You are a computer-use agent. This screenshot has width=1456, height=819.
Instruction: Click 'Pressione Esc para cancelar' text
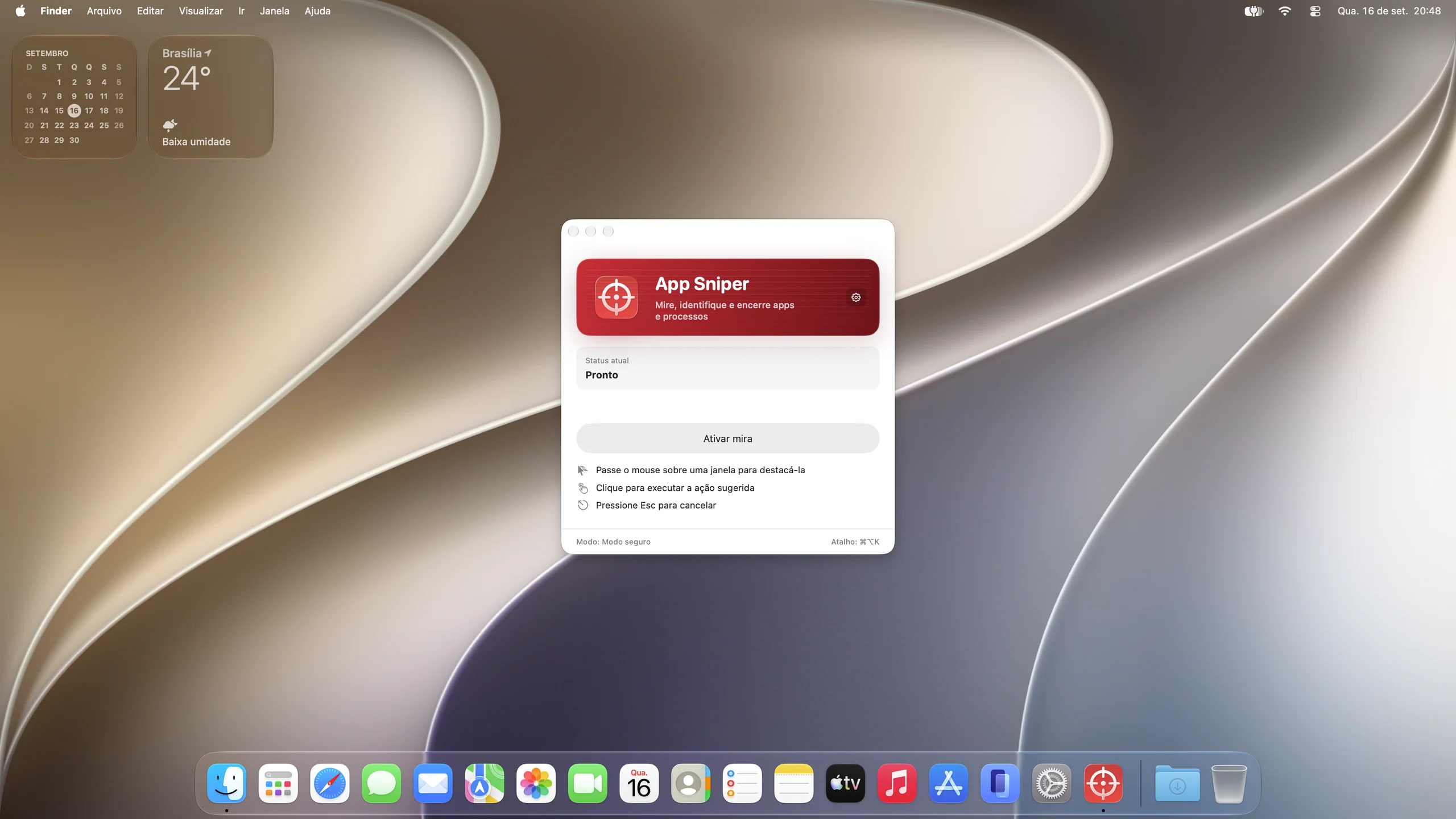(656, 505)
